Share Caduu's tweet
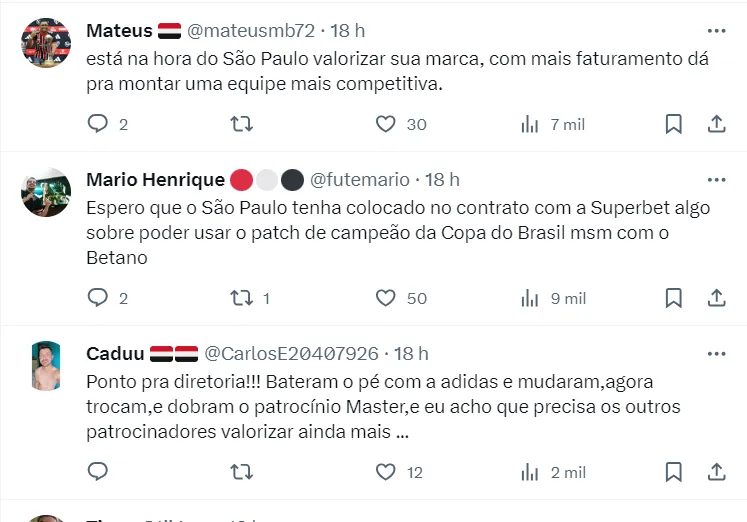 click(x=716, y=472)
